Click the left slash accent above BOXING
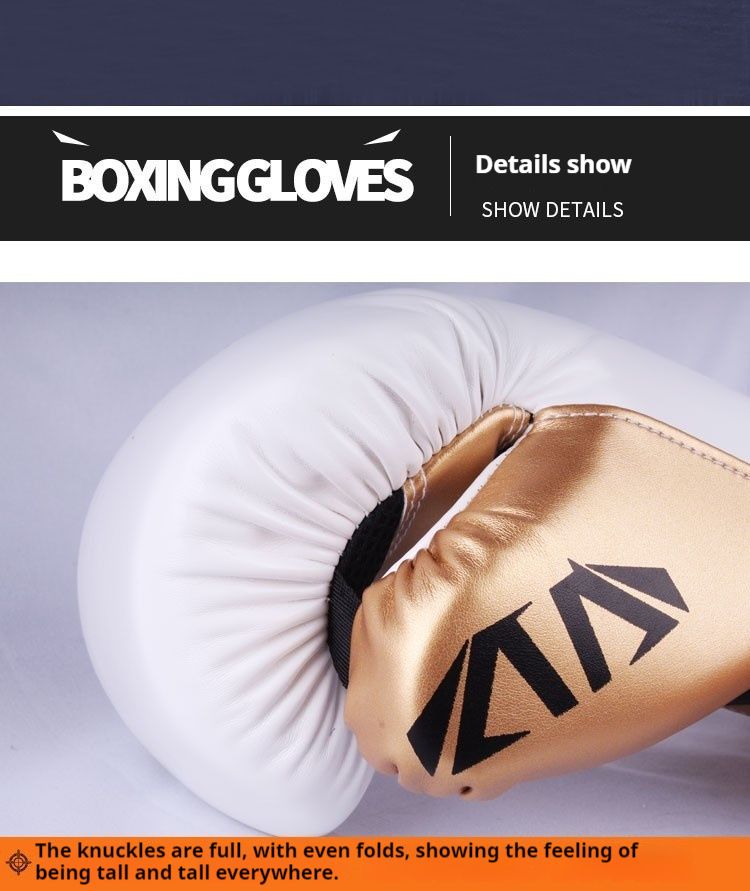This screenshot has height=891, width=750. [70, 138]
